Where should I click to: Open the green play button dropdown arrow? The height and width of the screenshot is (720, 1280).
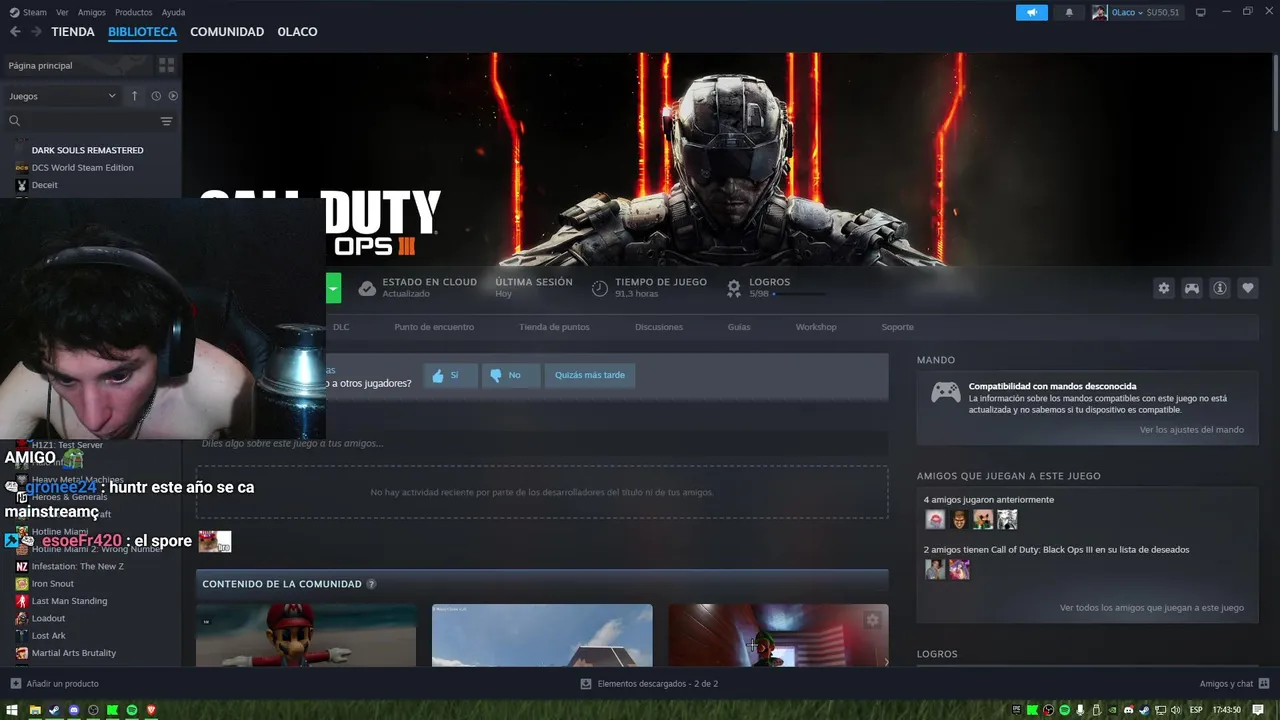pos(334,288)
